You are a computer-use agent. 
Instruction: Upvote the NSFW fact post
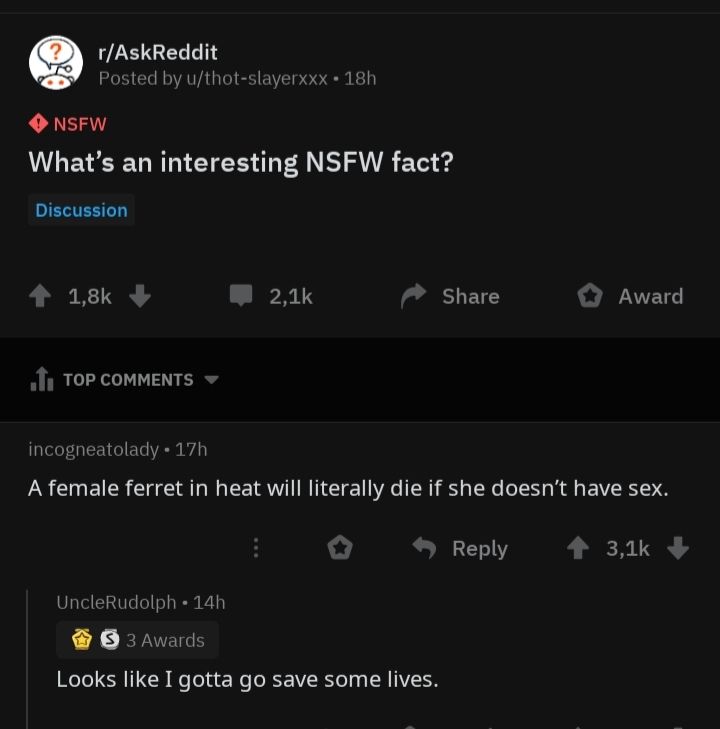click(41, 296)
